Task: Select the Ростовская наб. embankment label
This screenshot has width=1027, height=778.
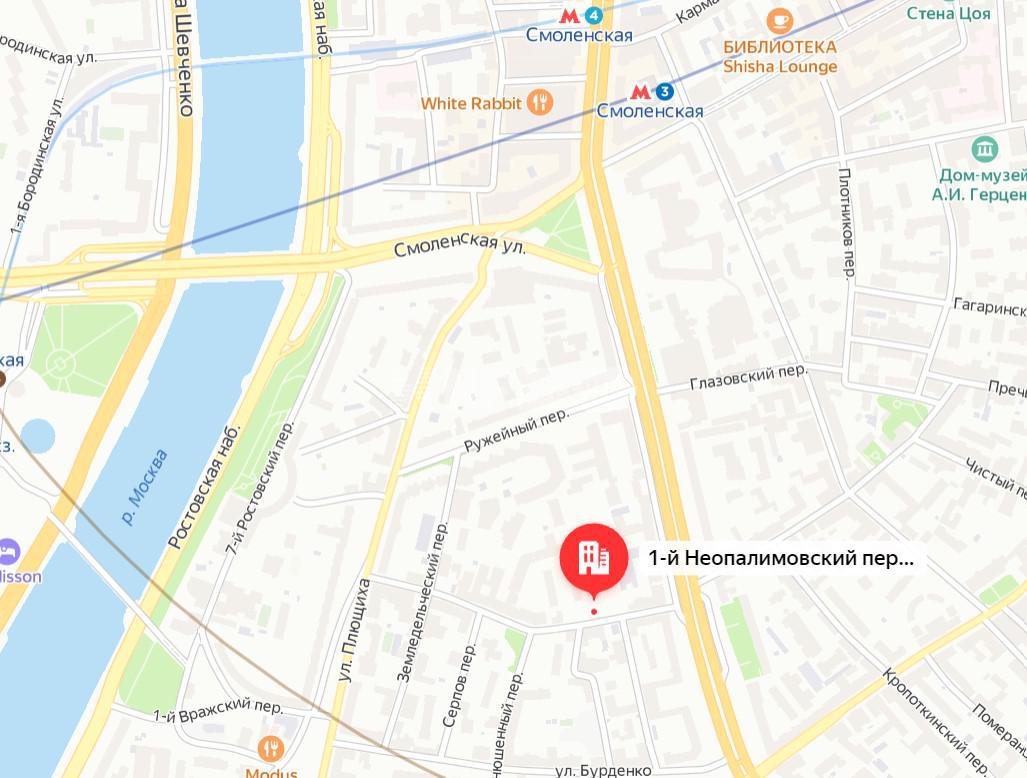Action: coord(205,486)
